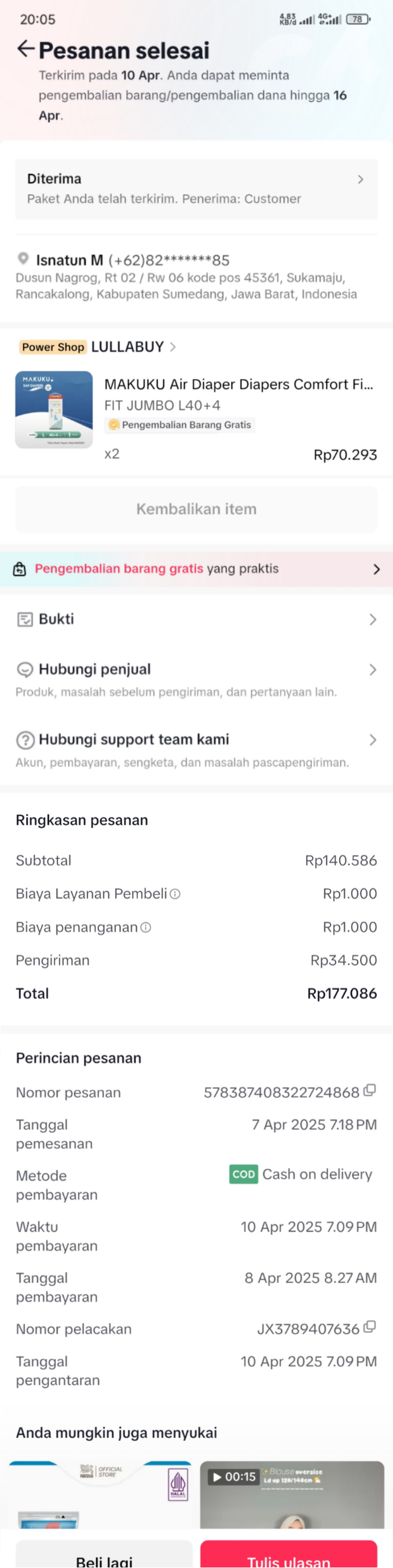Tap the location pin icon by address
Screen dimensions: 393x1568
[23, 258]
